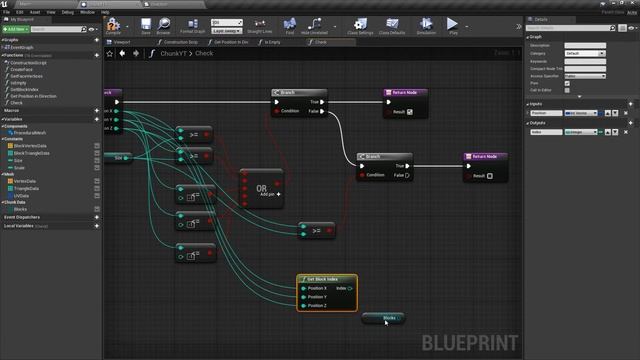Screen dimensions: 640x360
Task: Click the Format Graph toolbar icon
Action: pyautogui.click(x=193, y=26)
